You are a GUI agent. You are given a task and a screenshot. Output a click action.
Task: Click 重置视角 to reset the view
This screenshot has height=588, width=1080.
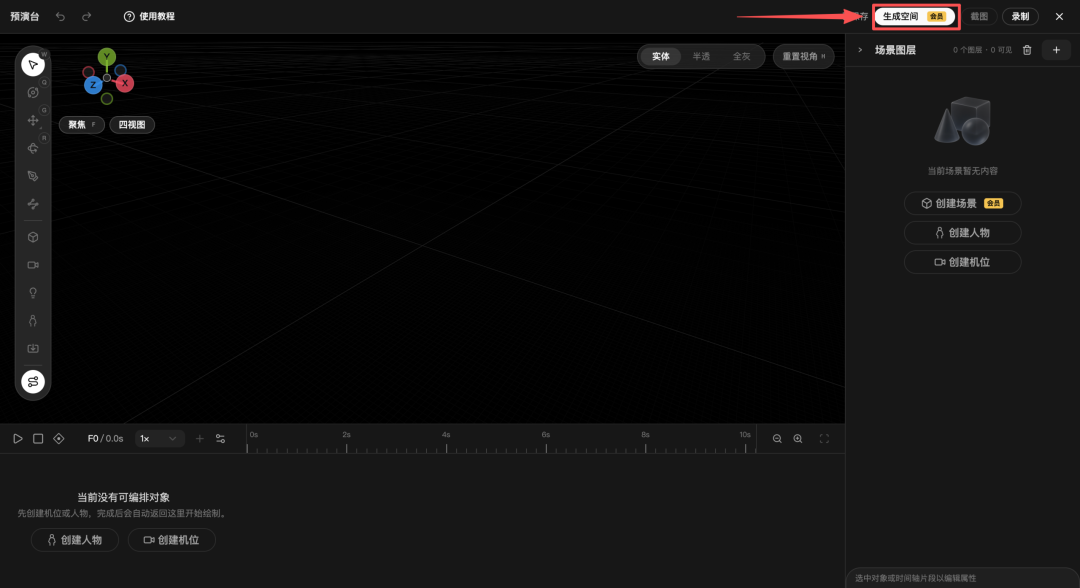[x=803, y=56]
